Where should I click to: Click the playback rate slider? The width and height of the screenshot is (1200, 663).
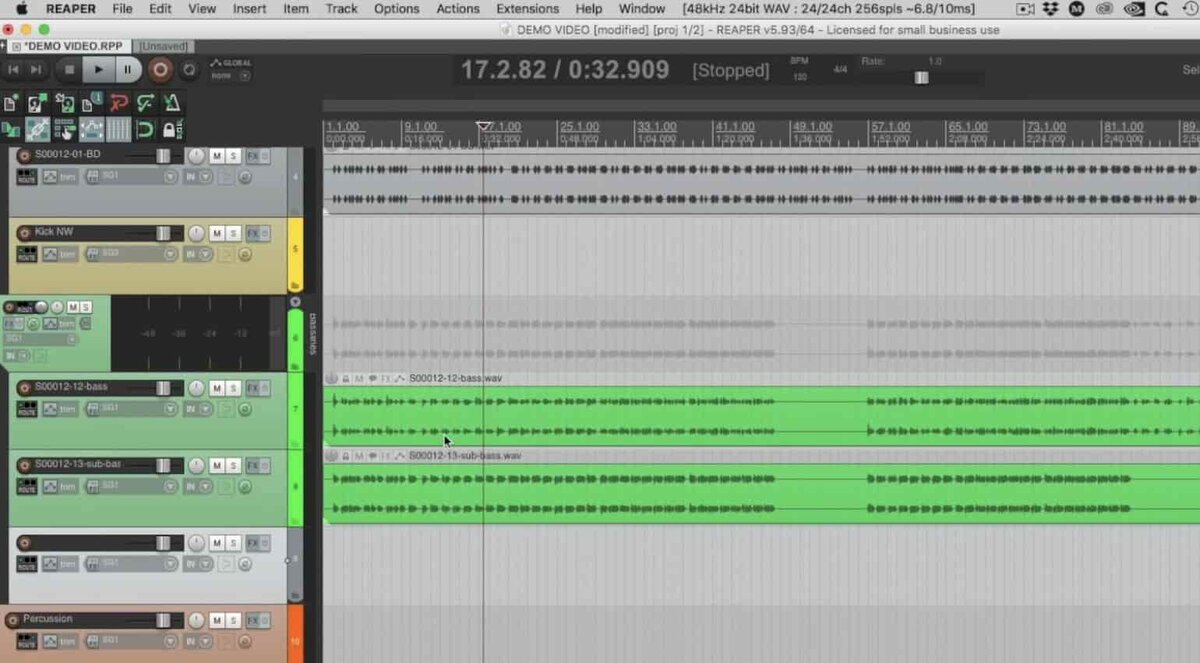[x=921, y=77]
